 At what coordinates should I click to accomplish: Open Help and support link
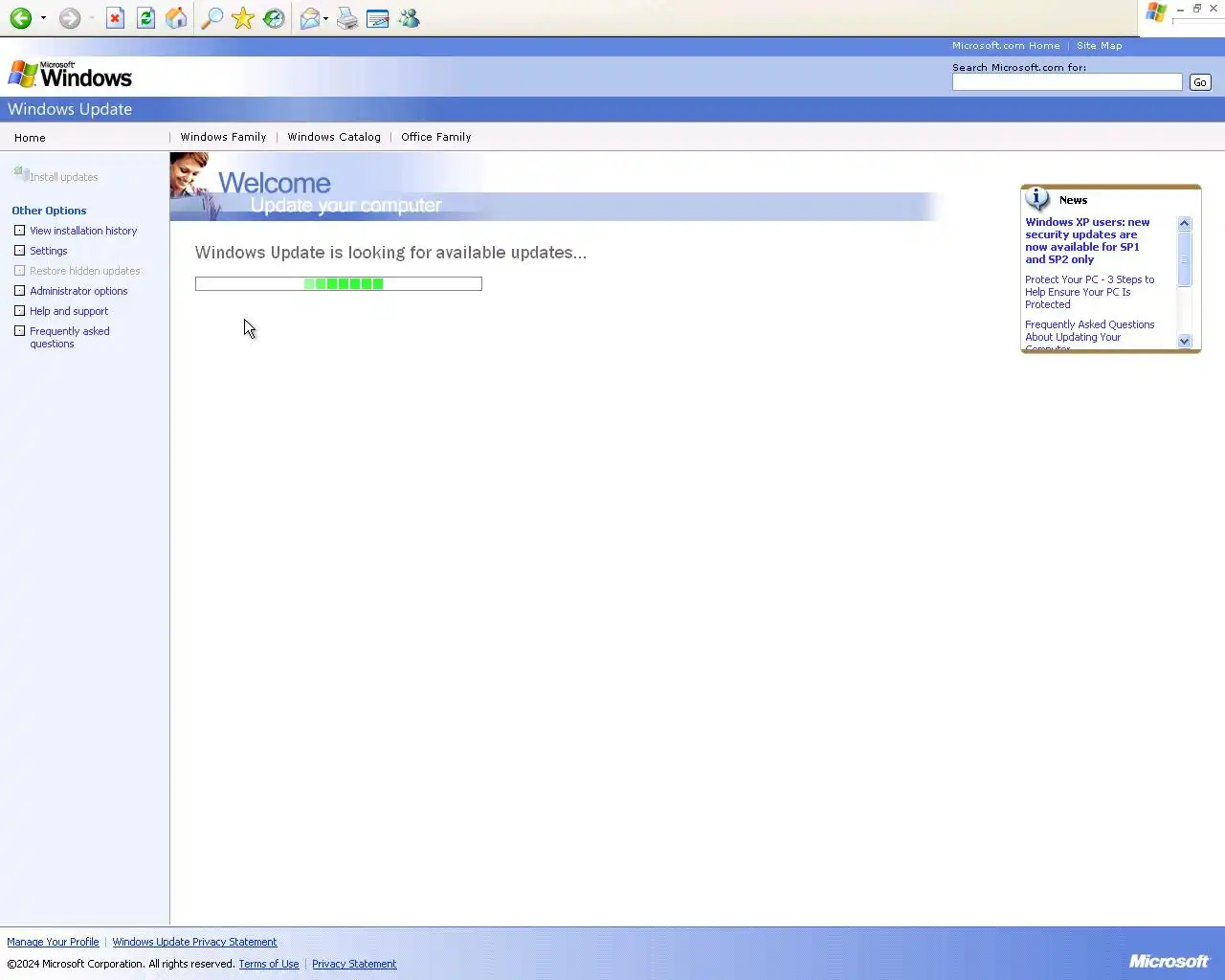pyautogui.click(x=69, y=311)
